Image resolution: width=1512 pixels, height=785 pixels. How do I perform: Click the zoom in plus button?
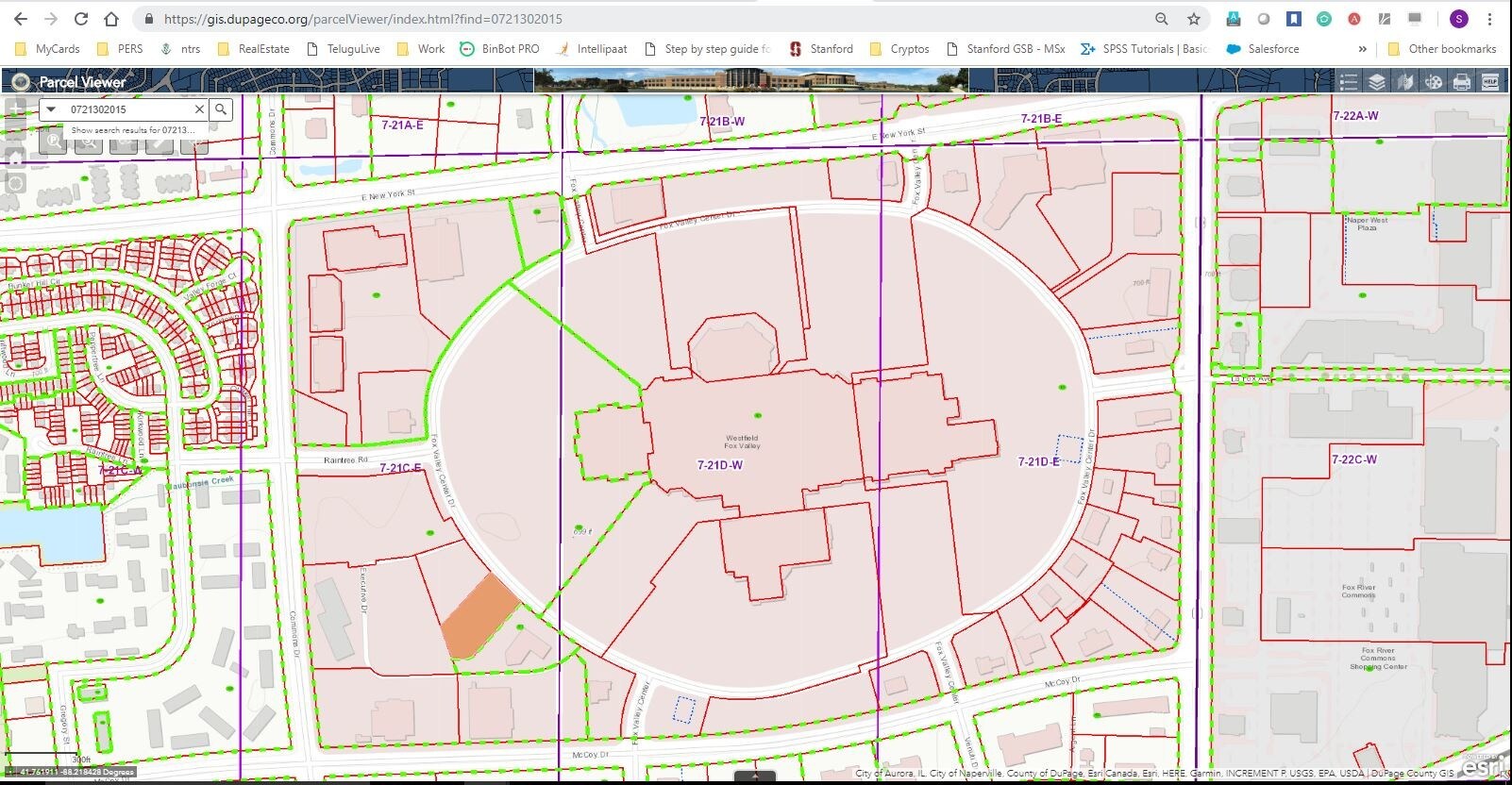[15, 108]
